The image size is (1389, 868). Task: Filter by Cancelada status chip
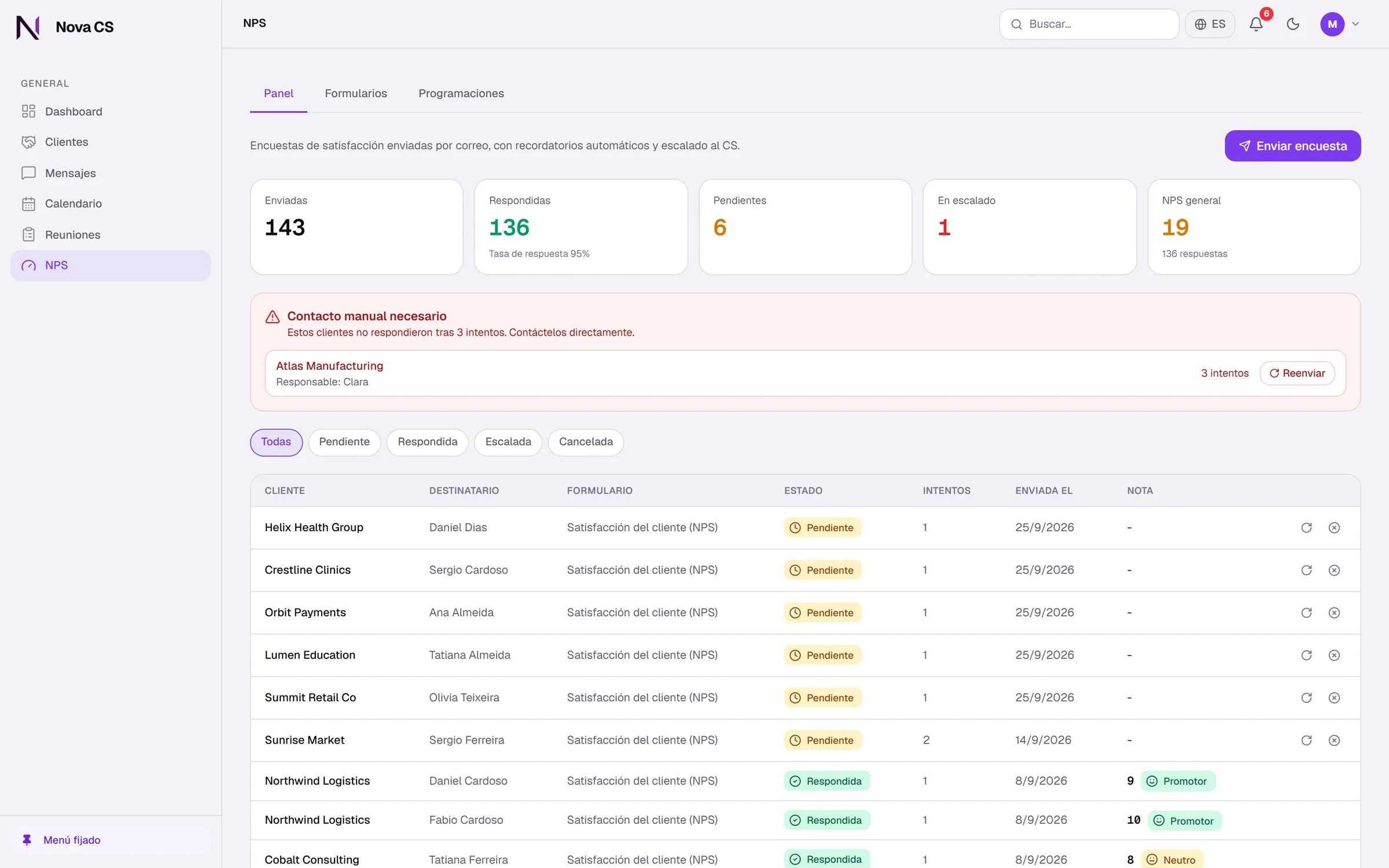586,442
